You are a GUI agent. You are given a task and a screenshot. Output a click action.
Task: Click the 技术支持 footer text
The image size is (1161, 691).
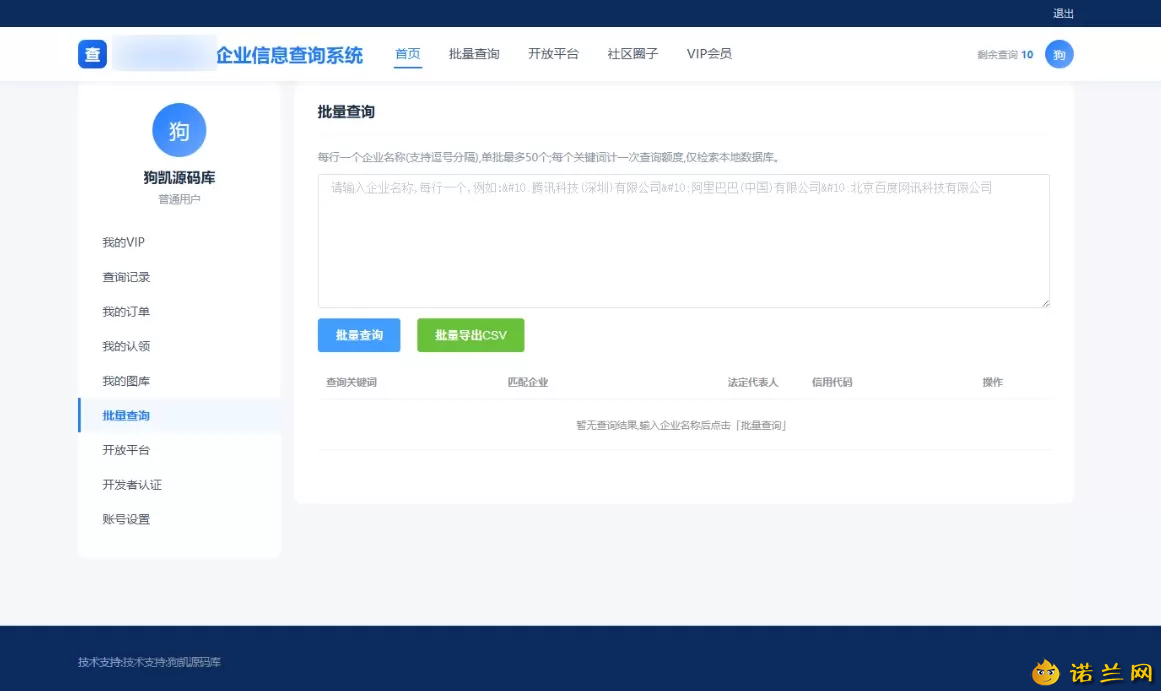click(150, 662)
